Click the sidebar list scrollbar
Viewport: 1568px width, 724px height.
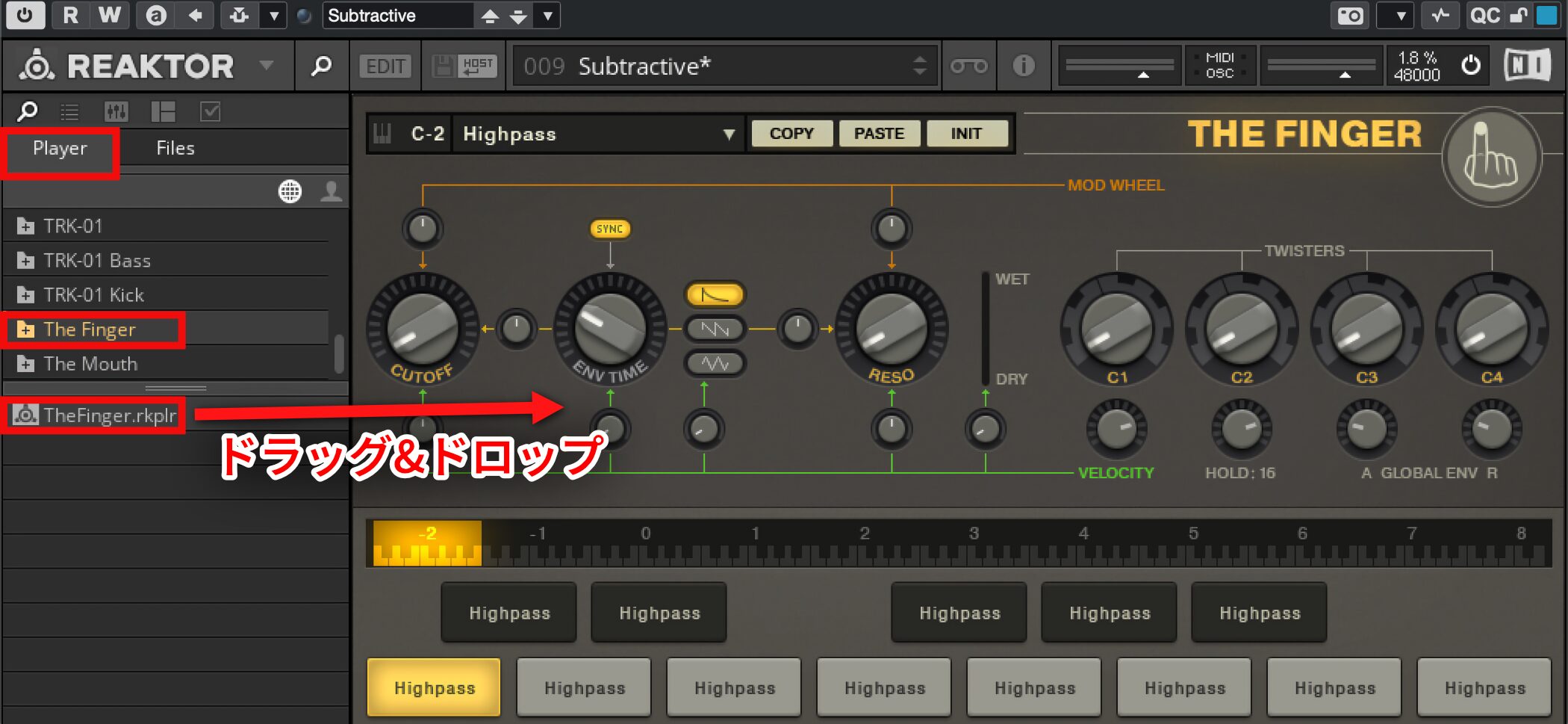pos(339,353)
